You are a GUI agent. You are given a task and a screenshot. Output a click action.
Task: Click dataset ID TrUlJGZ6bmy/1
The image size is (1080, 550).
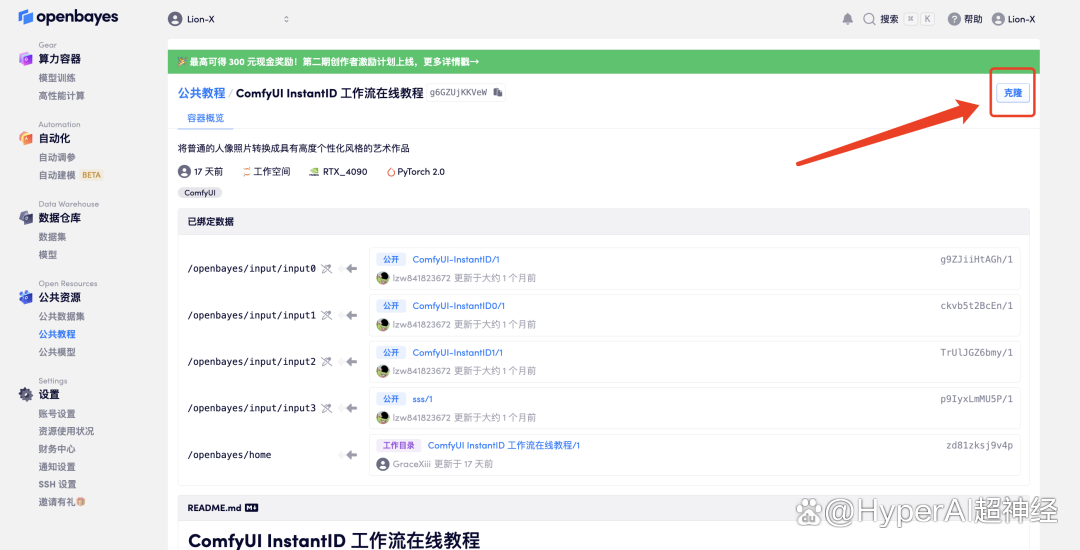pyautogui.click(x=976, y=352)
